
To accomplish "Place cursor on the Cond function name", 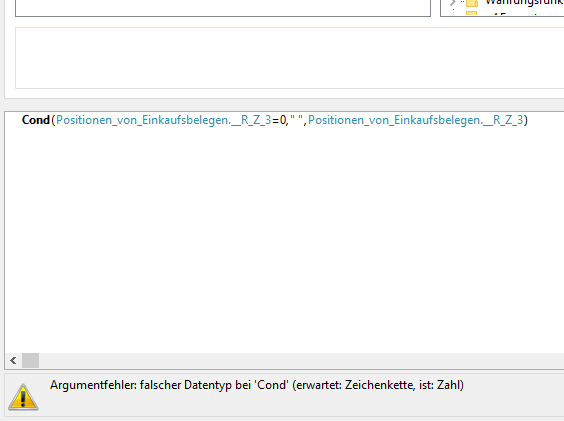I will [x=36, y=120].
